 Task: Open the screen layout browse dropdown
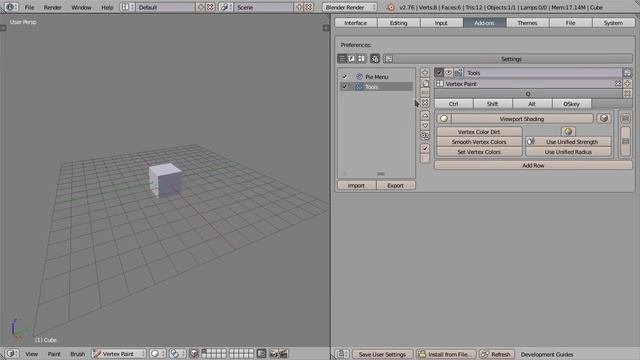pos(127,7)
